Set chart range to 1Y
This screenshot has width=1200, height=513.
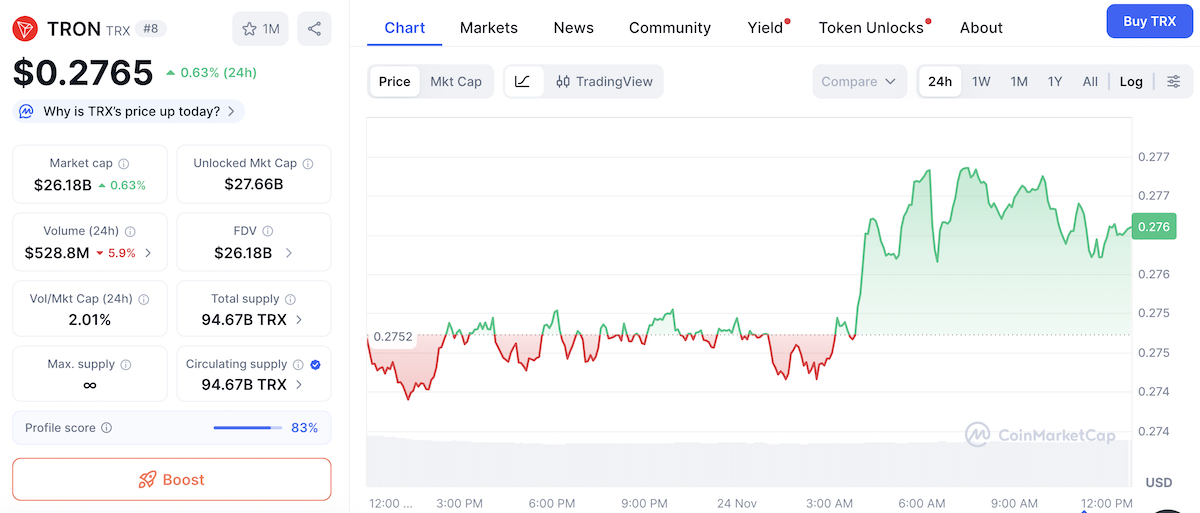click(x=1055, y=81)
